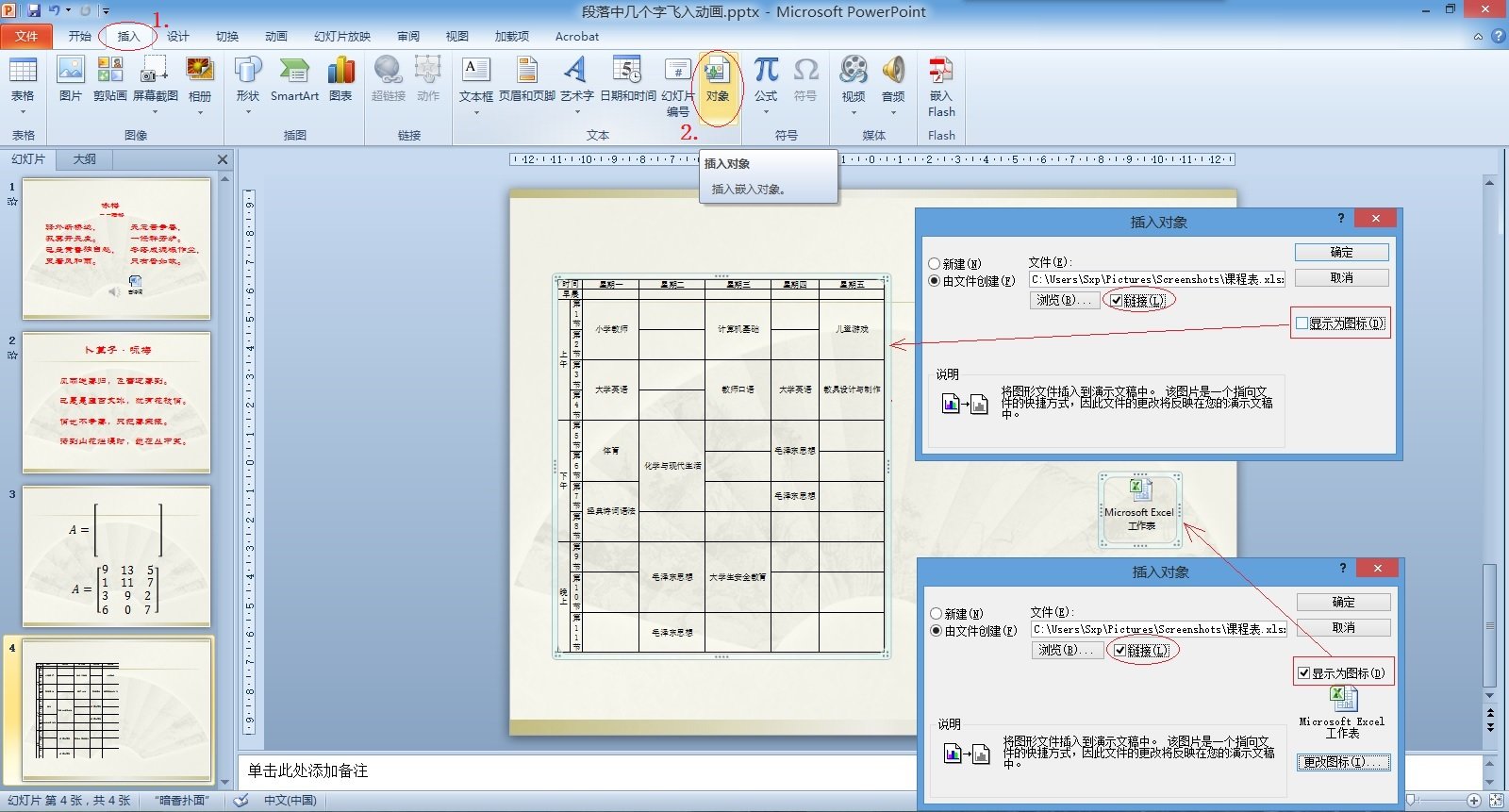Click the fit slide to window icon
Screen dimensions: 1509x812
click(x=1496, y=800)
